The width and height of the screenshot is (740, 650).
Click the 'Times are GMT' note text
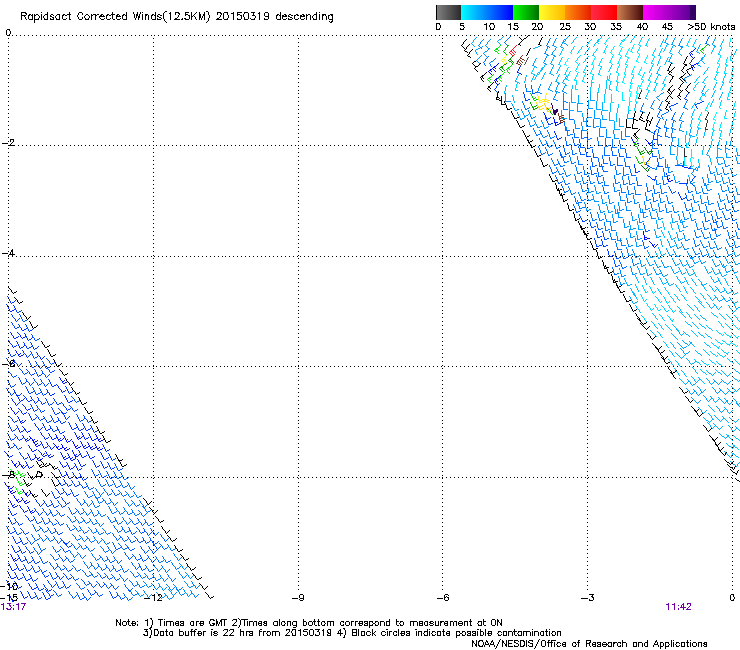(x=193, y=623)
